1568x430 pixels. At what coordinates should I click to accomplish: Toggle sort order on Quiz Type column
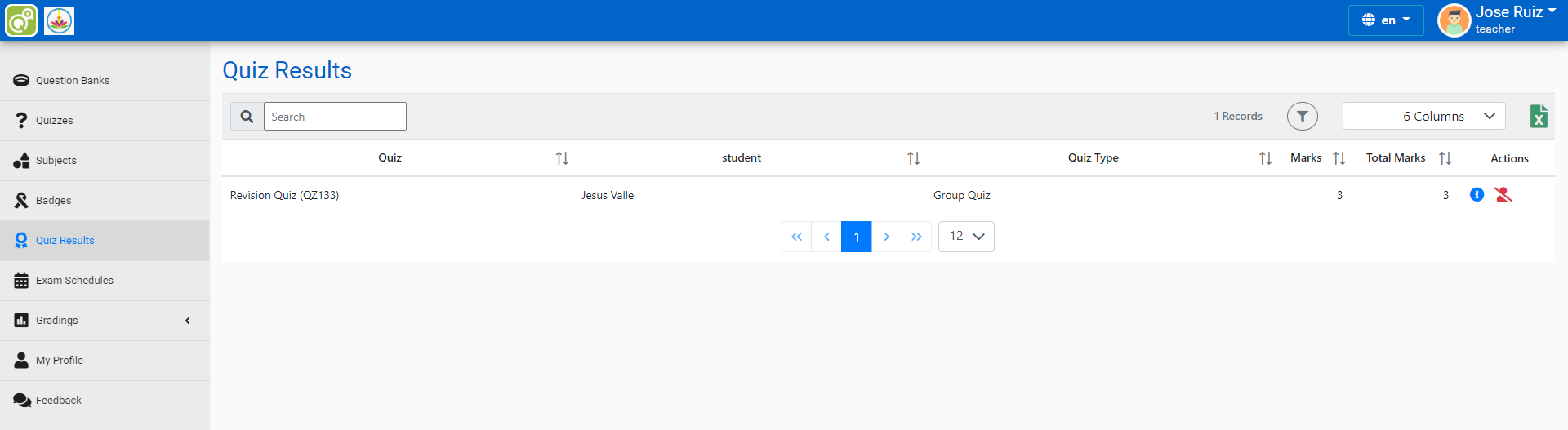pos(1265,158)
